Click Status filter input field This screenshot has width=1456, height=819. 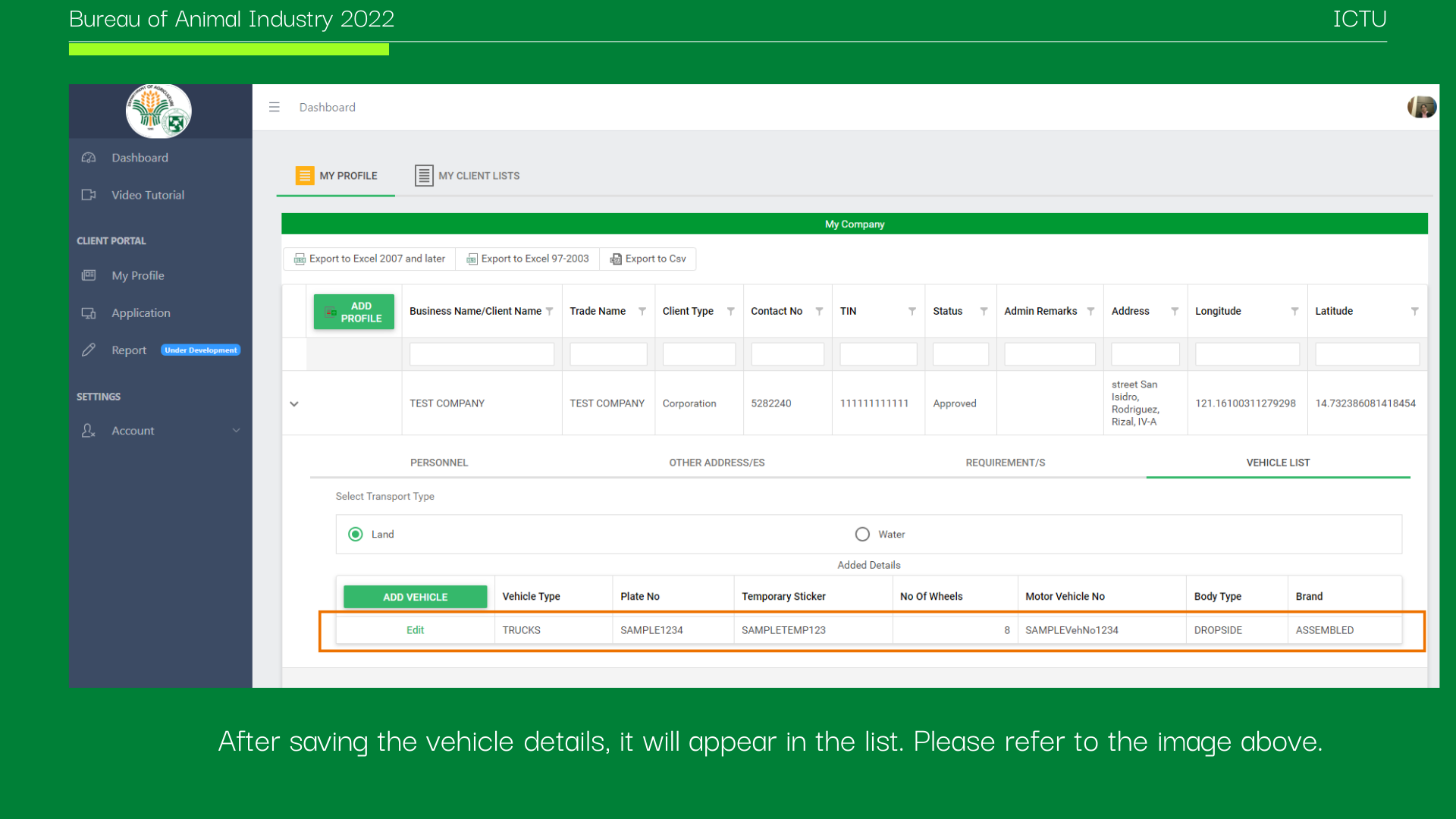point(961,354)
